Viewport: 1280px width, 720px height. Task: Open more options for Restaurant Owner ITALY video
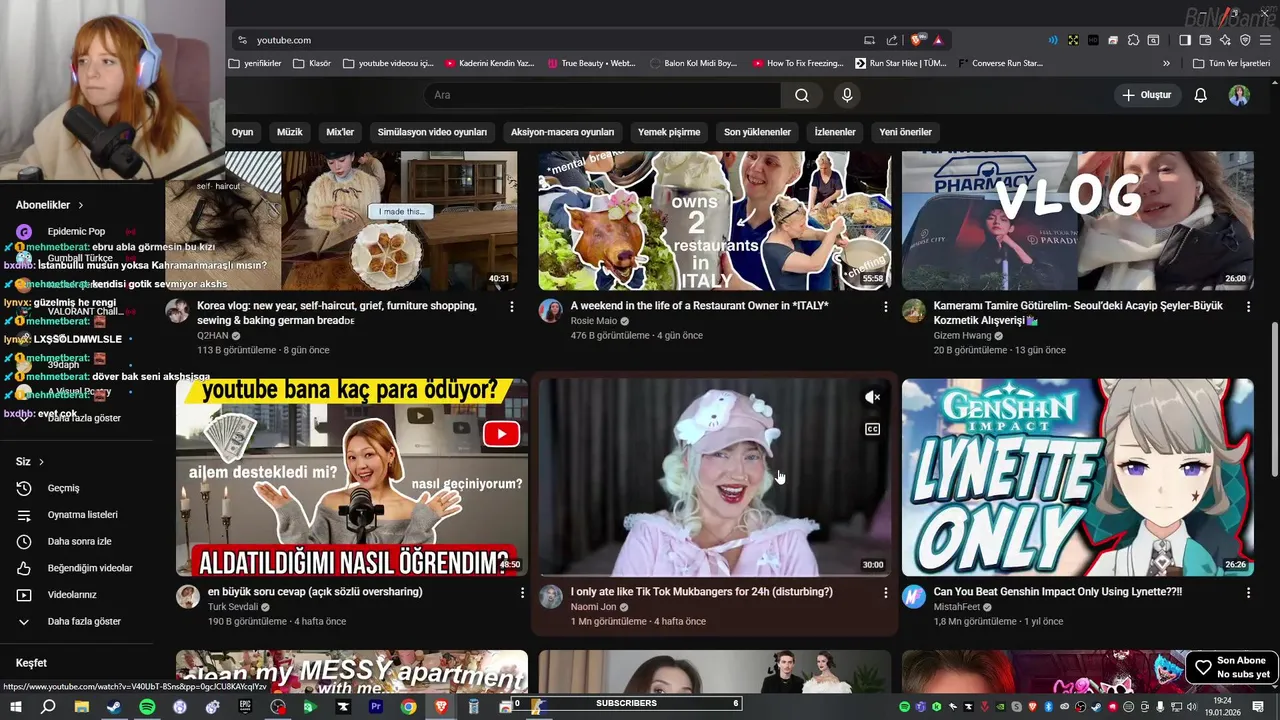coord(885,307)
